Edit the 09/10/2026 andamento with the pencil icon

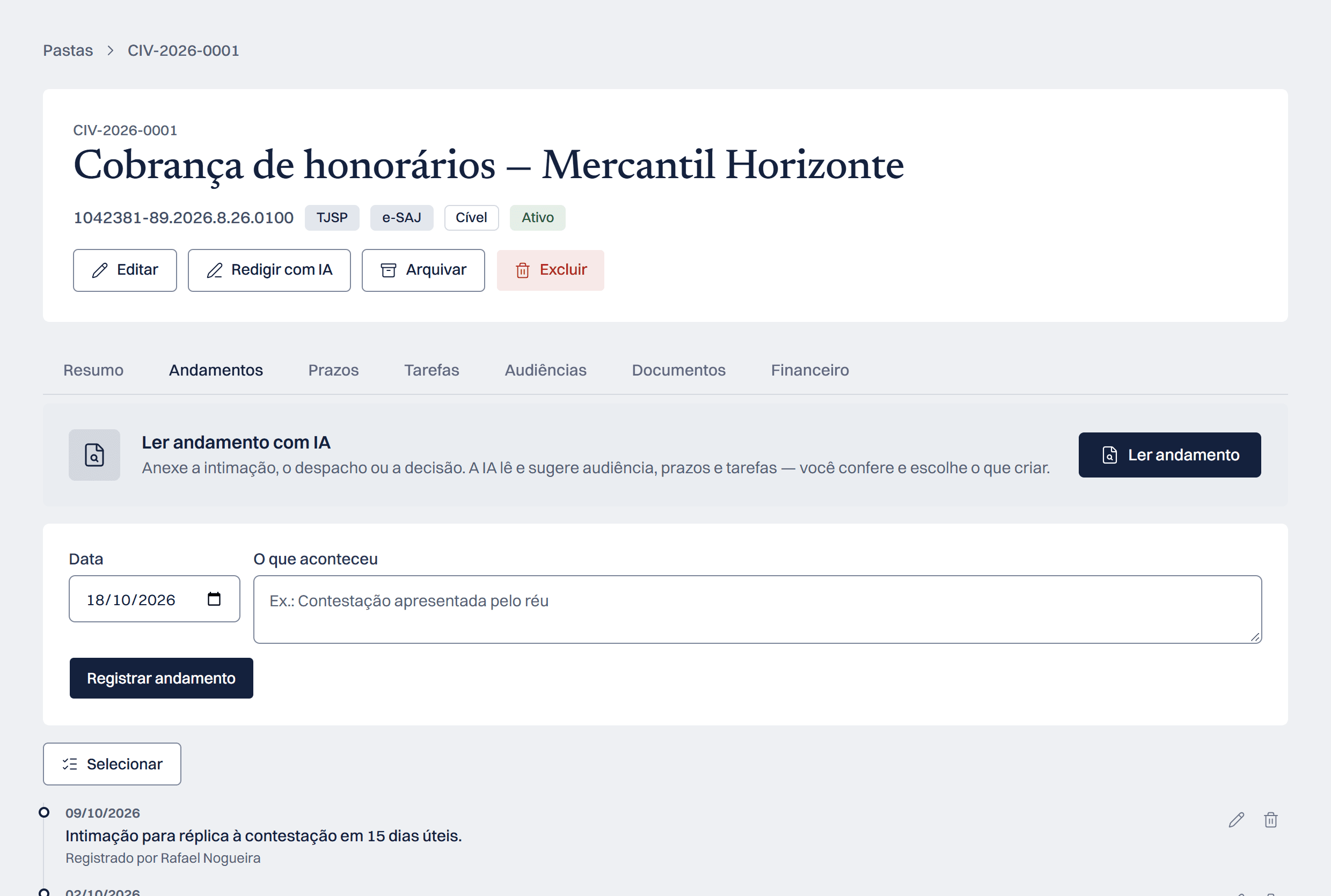pyautogui.click(x=1236, y=820)
